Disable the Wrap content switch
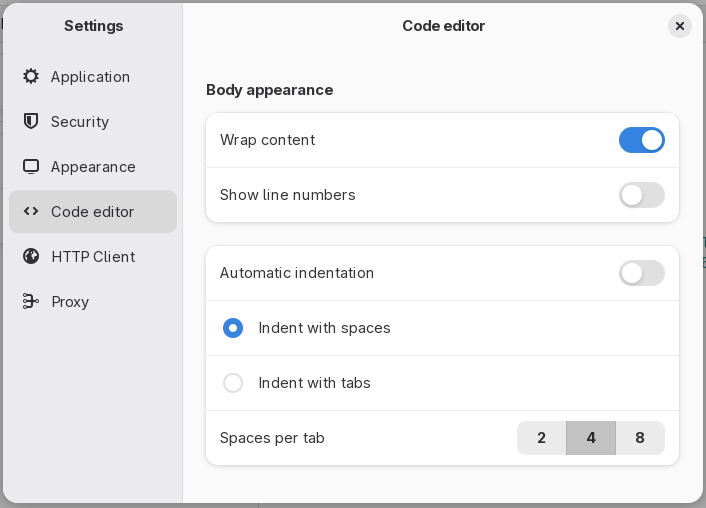The image size is (706, 508). [x=642, y=140]
